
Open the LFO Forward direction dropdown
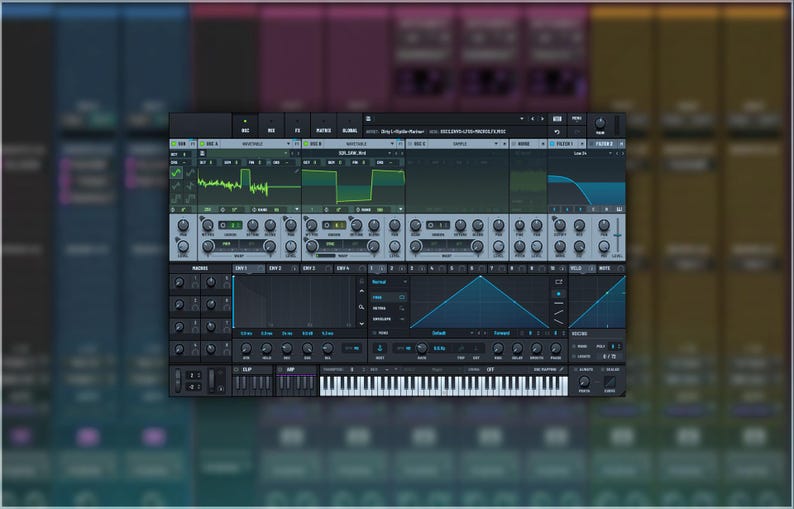[502, 333]
